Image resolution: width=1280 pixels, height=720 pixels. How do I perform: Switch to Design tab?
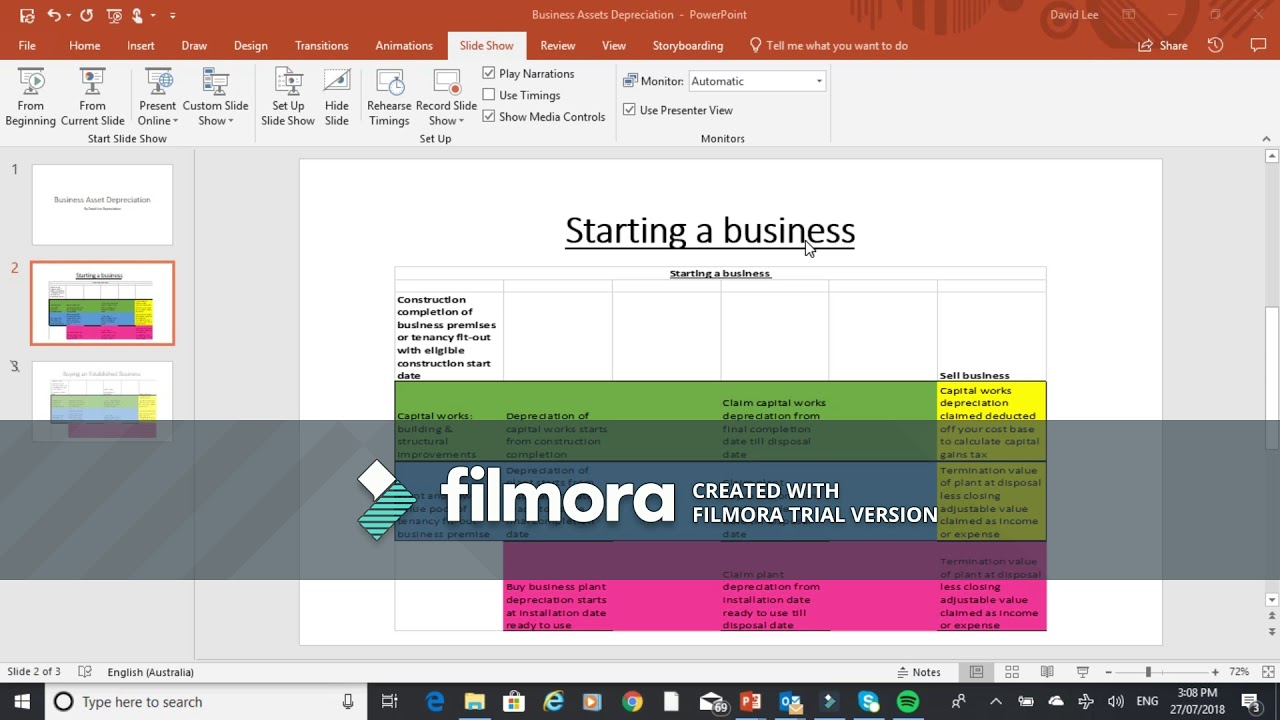coord(251,45)
